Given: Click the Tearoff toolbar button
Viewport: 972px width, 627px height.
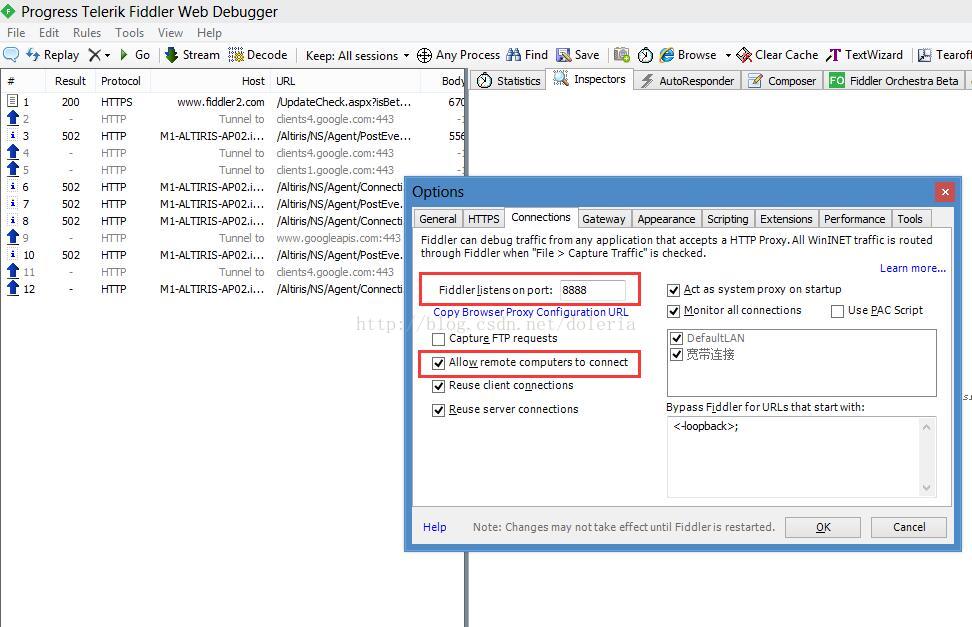Looking at the screenshot, I should [x=944, y=55].
